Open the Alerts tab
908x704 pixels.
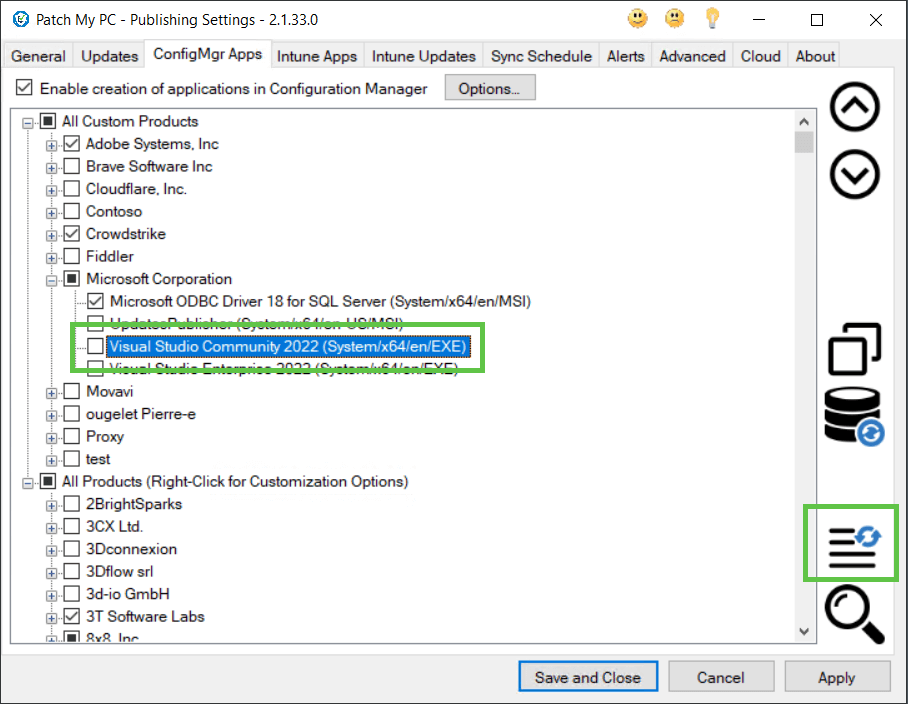pyautogui.click(x=625, y=56)
